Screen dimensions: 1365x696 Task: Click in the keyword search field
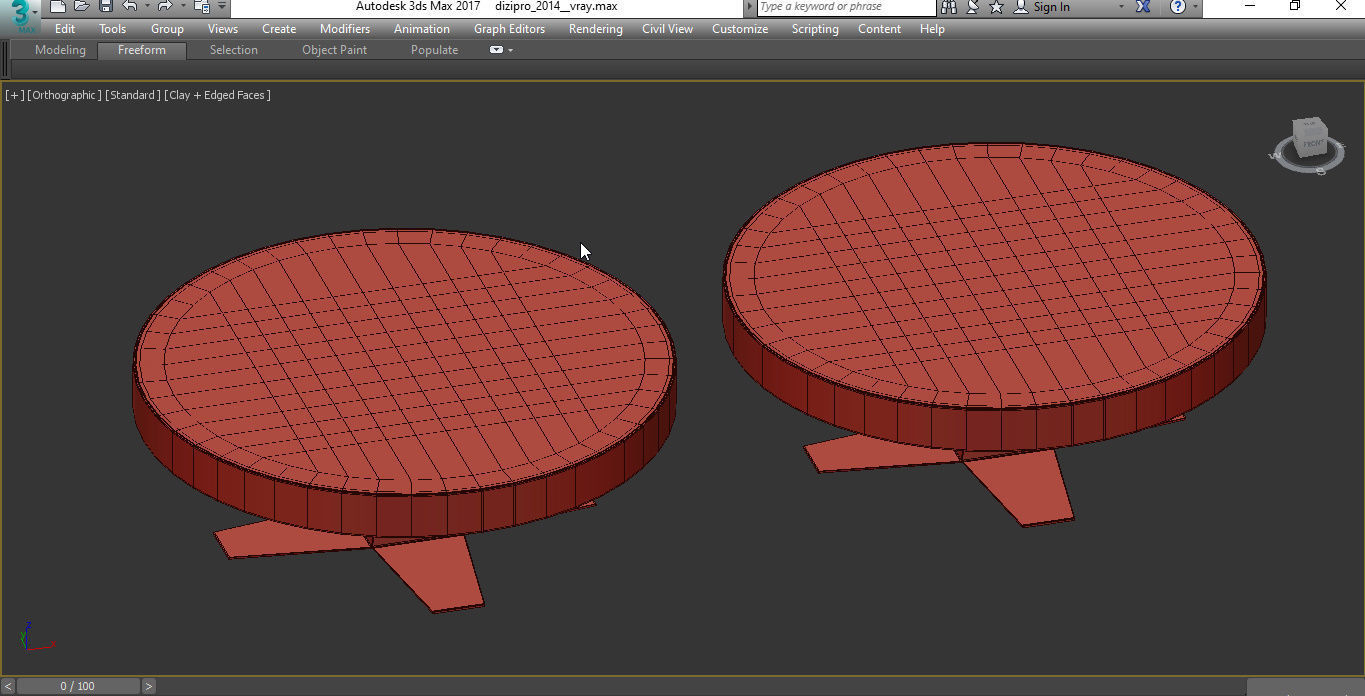pyautogui.click(x=845, y=7)
